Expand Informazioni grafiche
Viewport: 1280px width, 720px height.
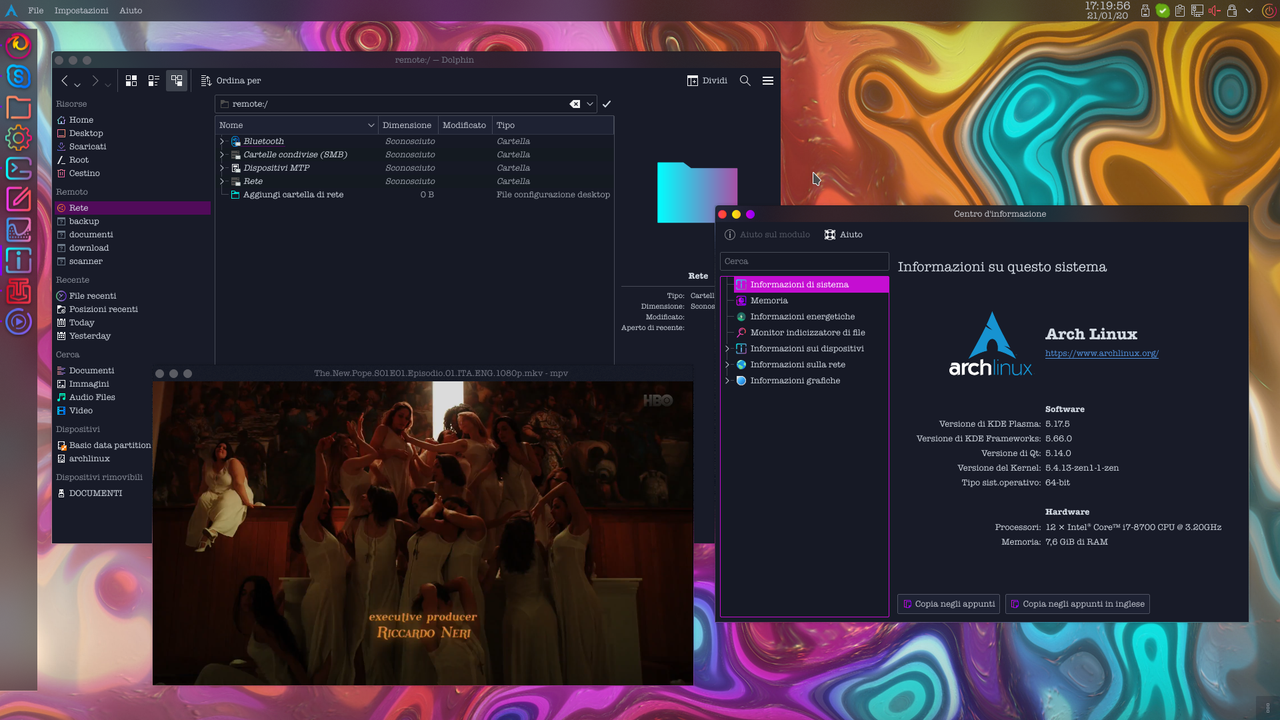tap(727, 381)
